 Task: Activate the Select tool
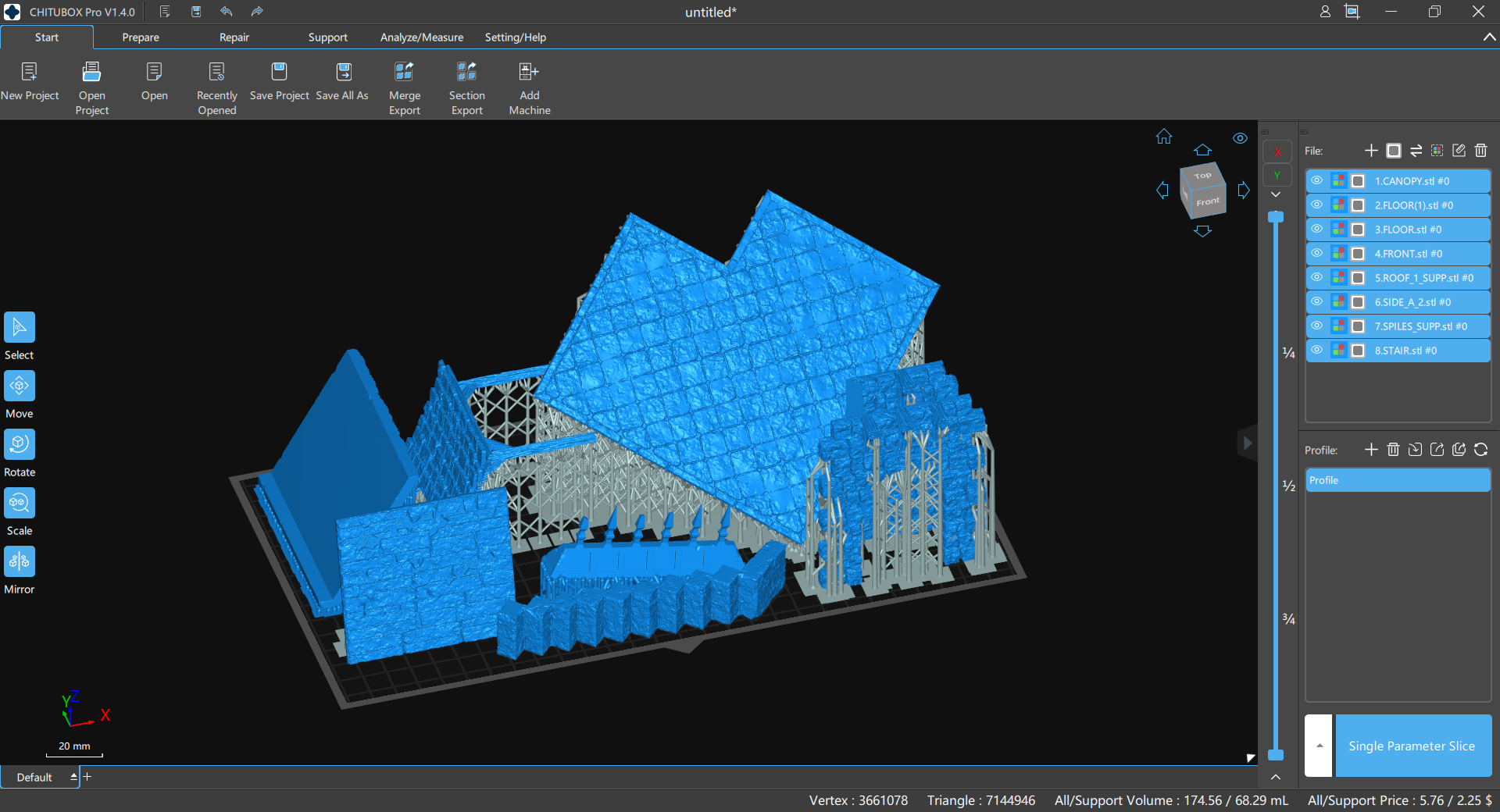point(20,327)
